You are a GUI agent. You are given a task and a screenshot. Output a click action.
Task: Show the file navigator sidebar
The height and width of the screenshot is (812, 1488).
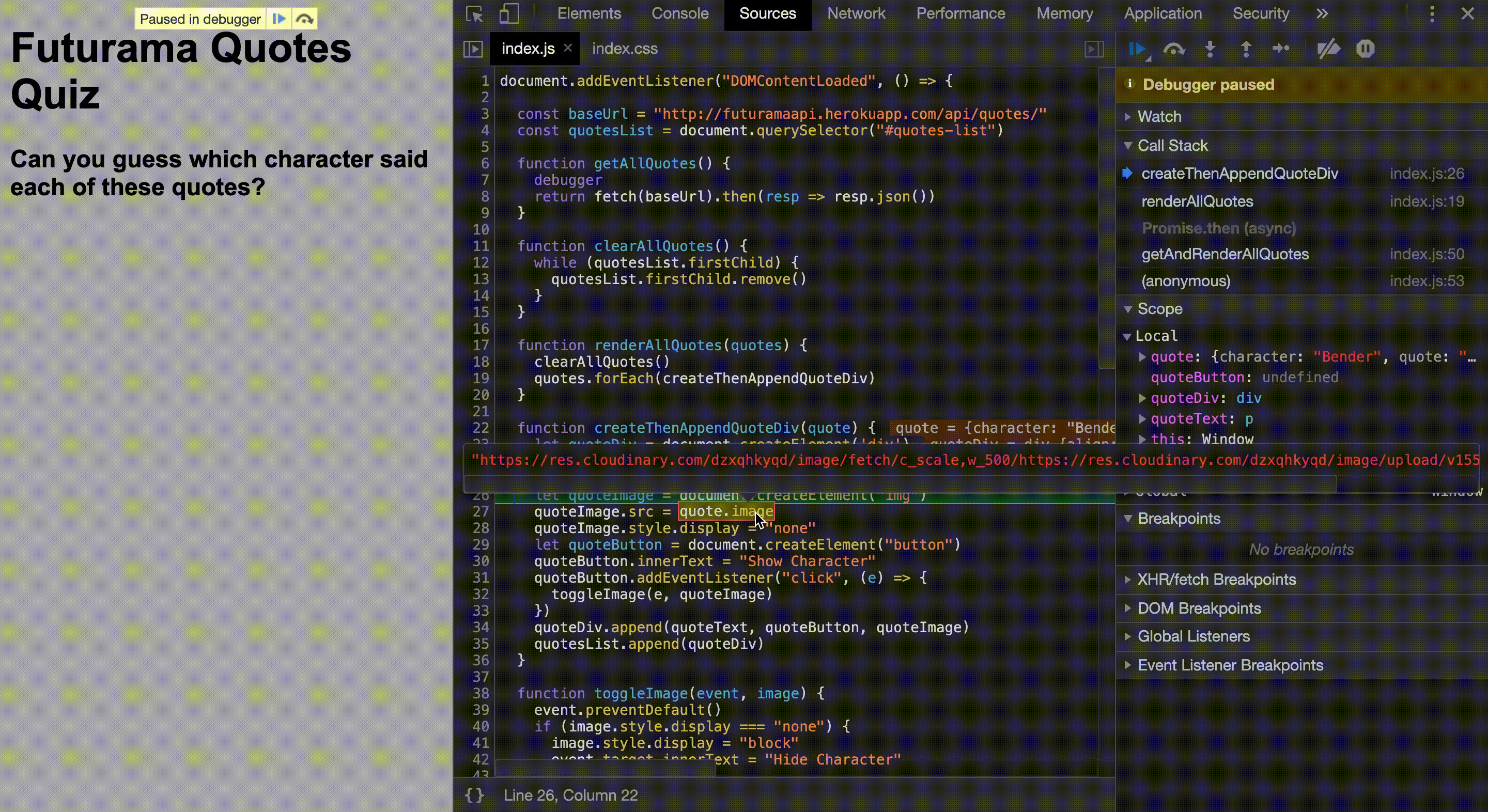pyautogui.click(x=473, y=49)
